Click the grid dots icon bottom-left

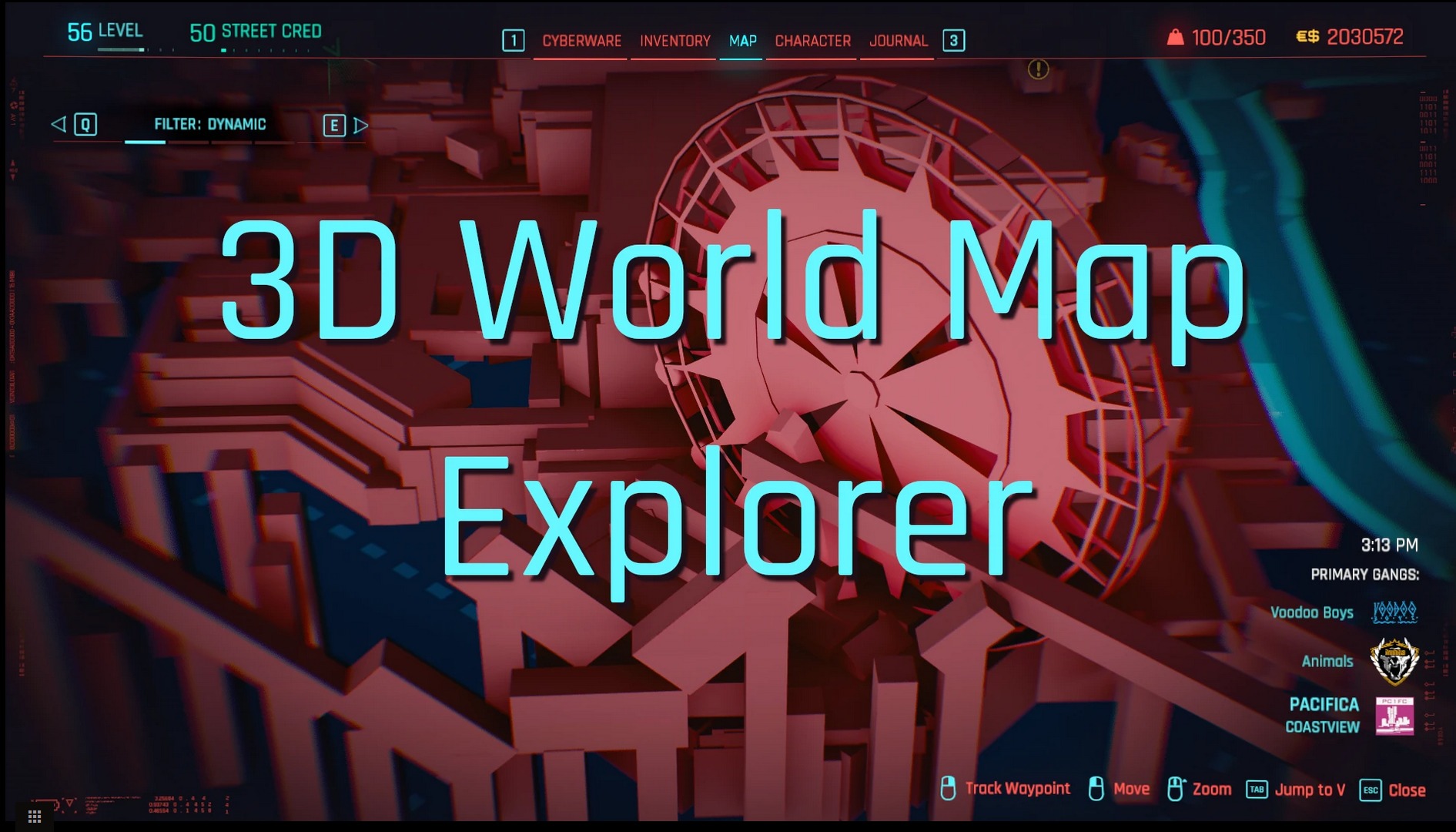[35, 816]
